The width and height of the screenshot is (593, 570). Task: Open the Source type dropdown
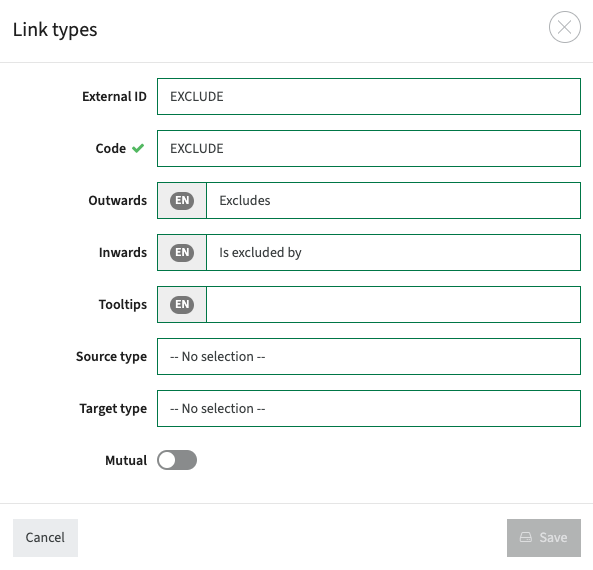point(369,356)
